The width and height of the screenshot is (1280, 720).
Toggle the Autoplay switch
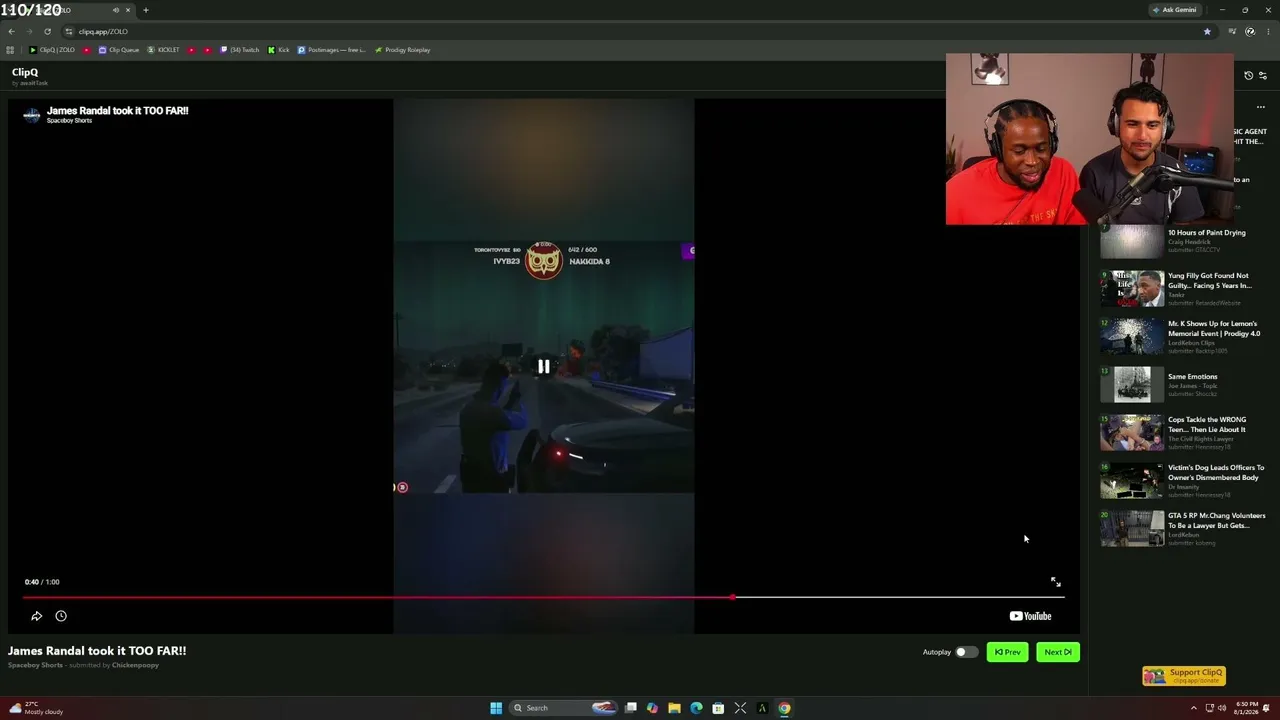click(965, 652)
